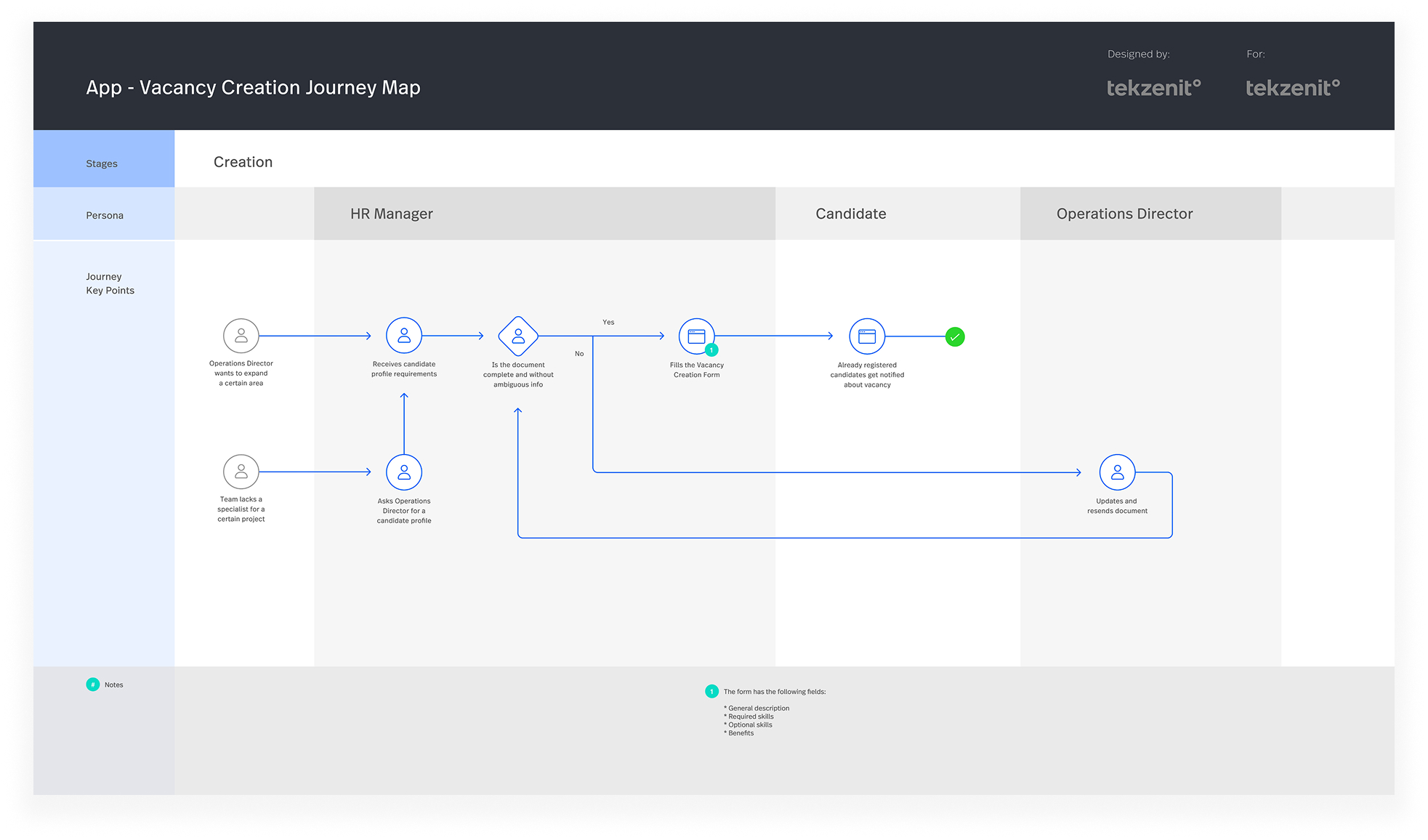Viewport: 1428px width, 840px height.
Task: Click the '* Optional skills' note line
Action: pyautogui.click(x=748, y=724)
